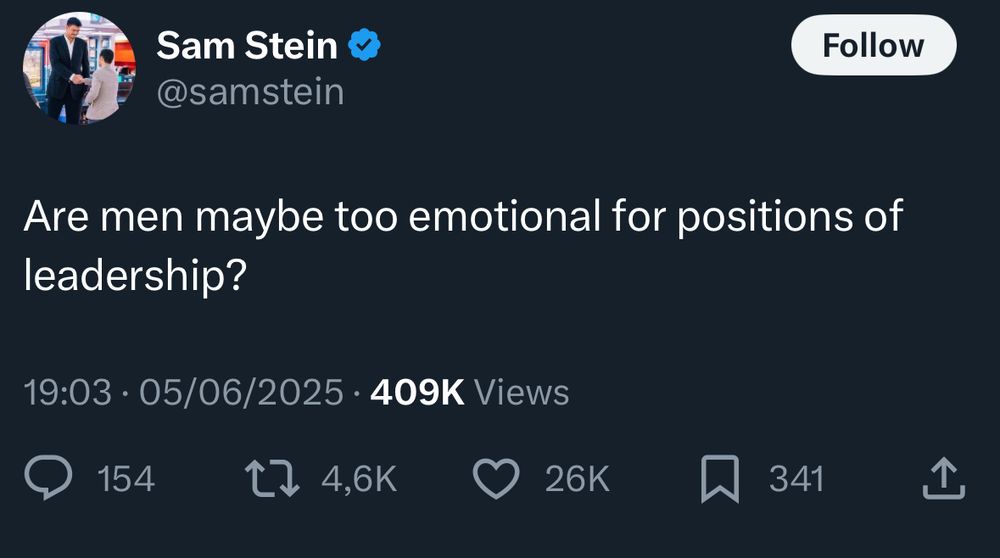View the 409K views count
The image size is (1000, 558).
point(417,392)
